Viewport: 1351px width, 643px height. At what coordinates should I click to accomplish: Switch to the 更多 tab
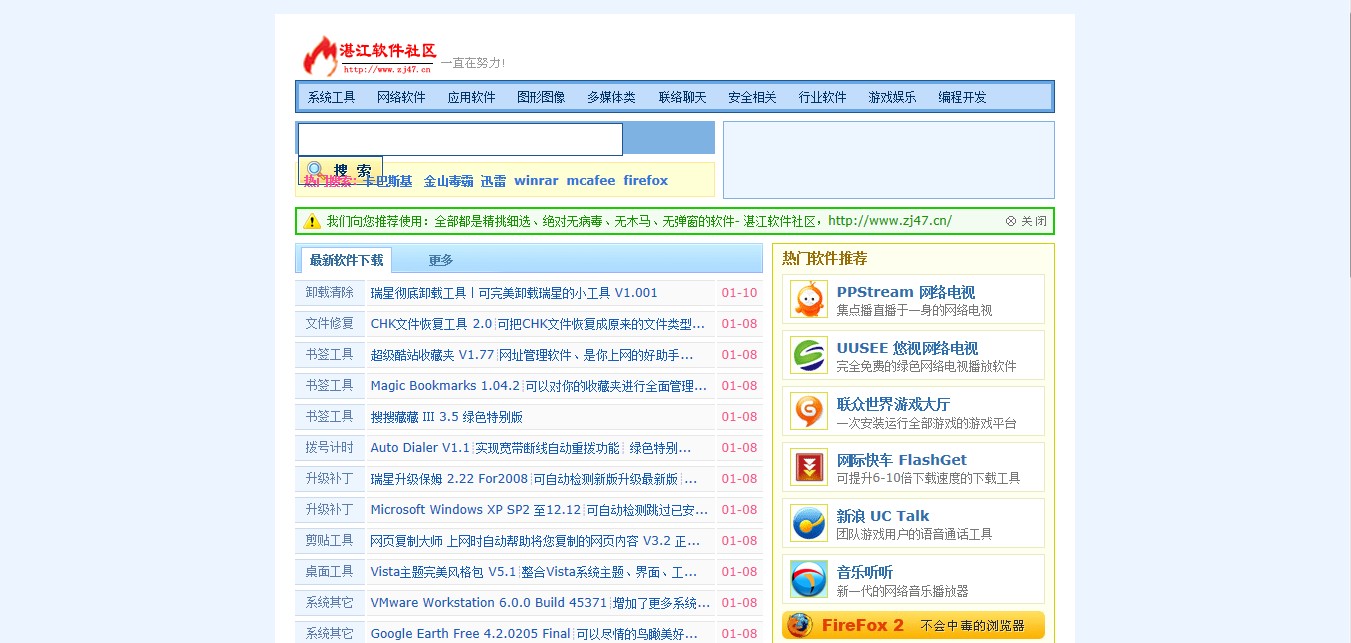point(441,260)
